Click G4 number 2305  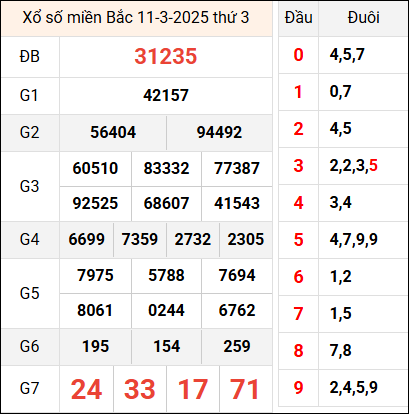click(x=246, y=239)
